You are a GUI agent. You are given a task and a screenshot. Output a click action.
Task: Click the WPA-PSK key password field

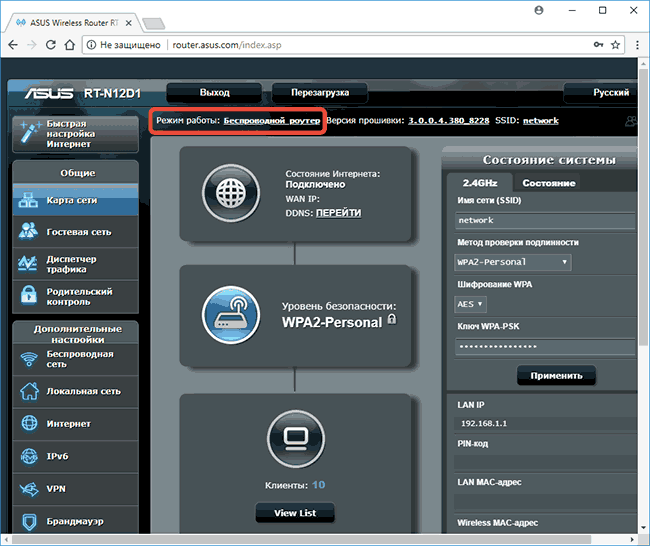[545, 347]
